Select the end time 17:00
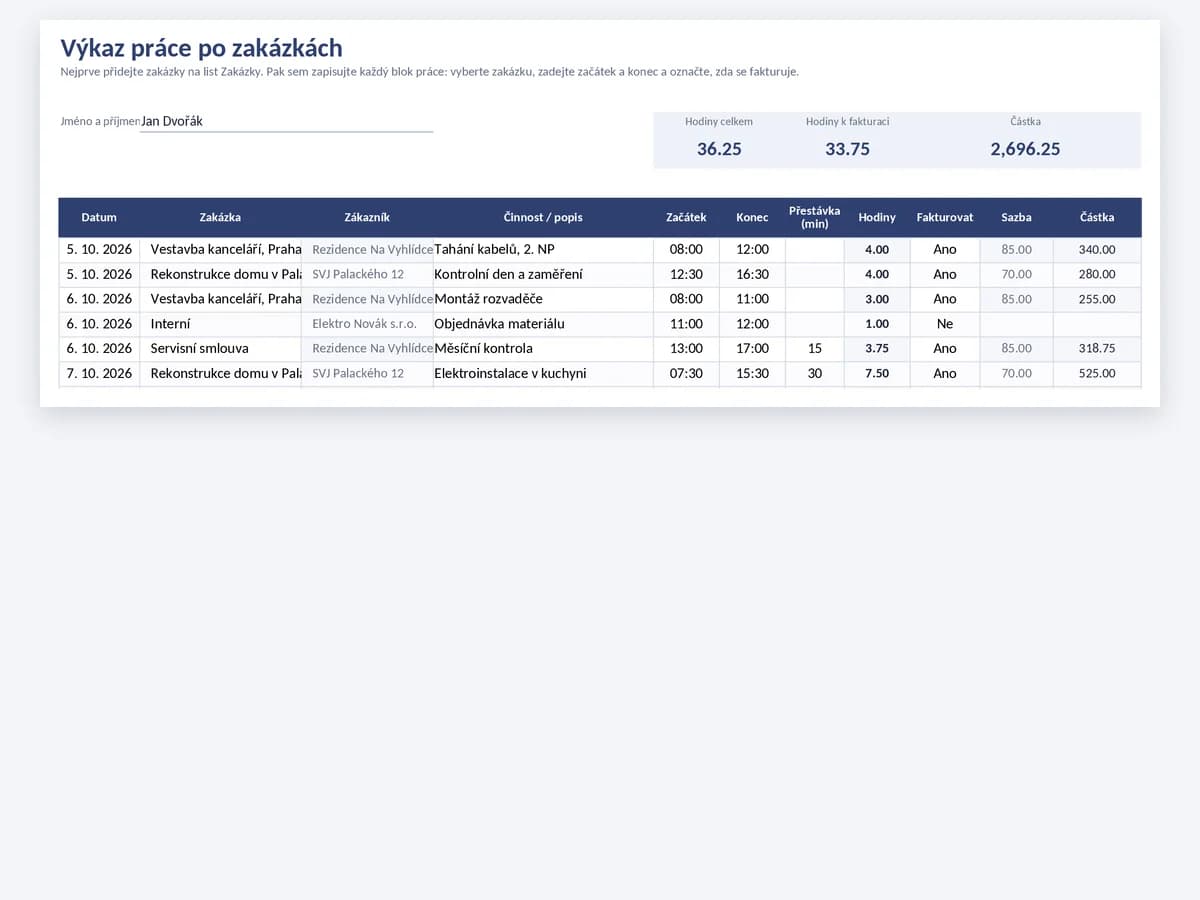This screenshot has height=900, width=1200. [752, 349]
